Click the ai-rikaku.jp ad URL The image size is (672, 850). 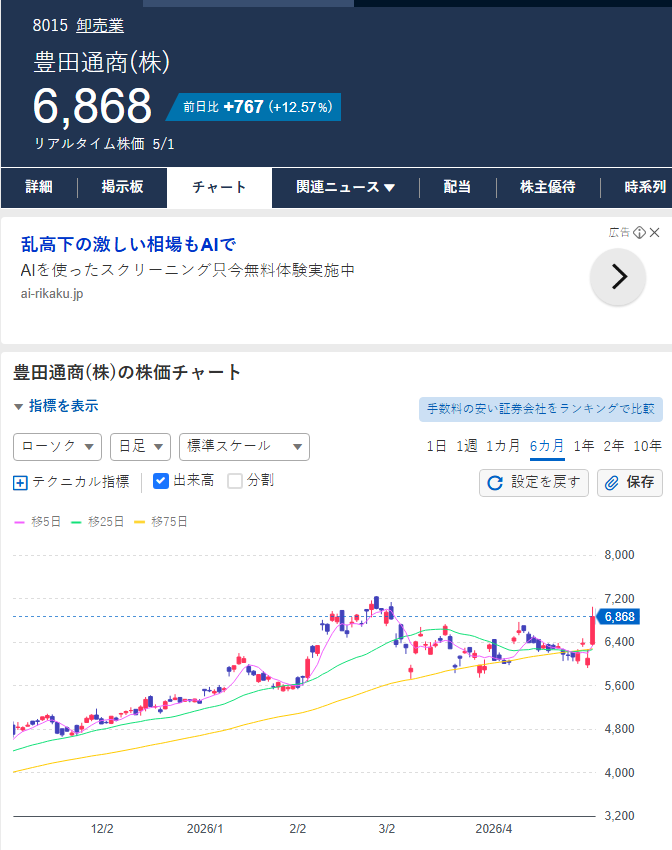tap(52, 293)
